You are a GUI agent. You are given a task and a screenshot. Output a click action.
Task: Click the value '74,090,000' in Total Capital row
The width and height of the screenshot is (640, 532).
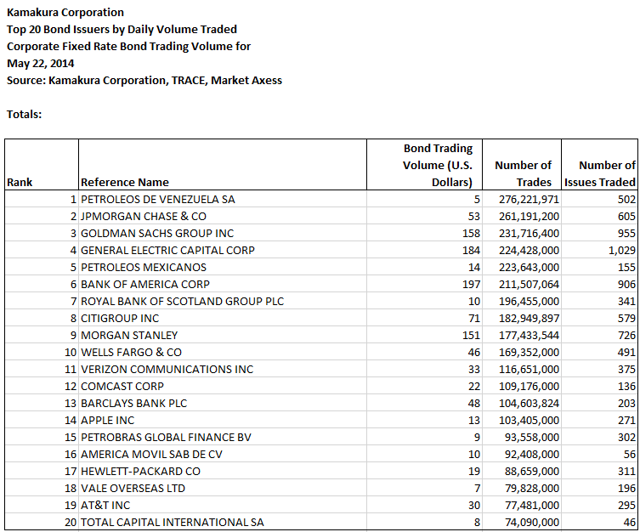coord(532,523)
